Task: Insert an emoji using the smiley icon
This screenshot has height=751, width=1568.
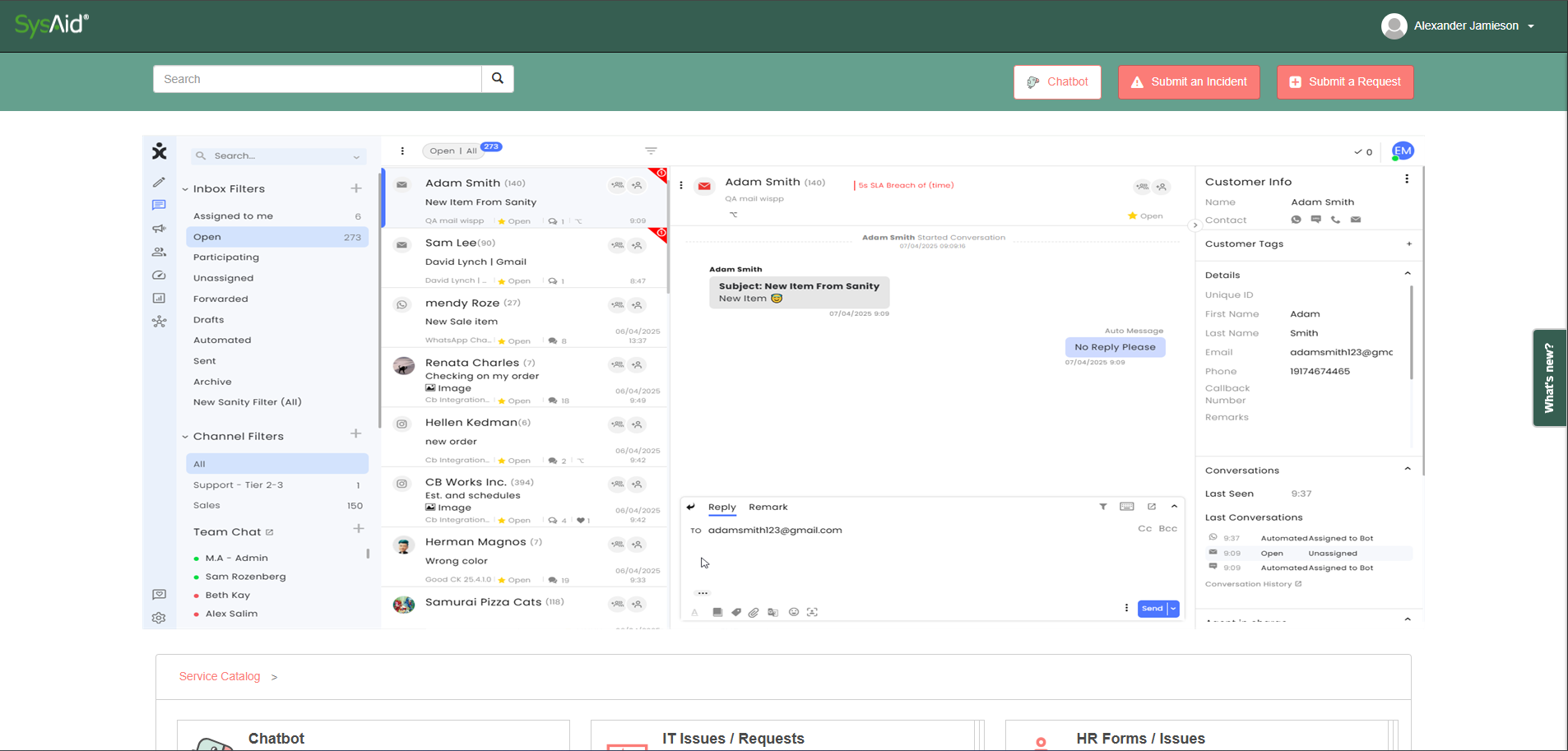Action: click(x=794, y=612)
